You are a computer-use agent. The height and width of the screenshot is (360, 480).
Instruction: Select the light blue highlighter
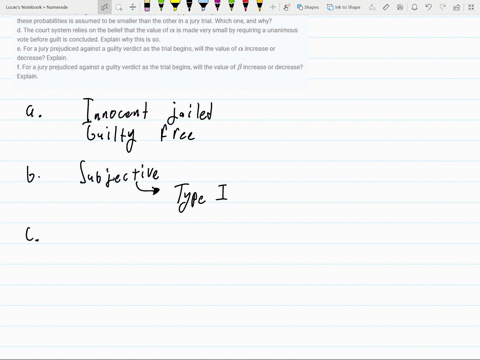tap(203, 6)
